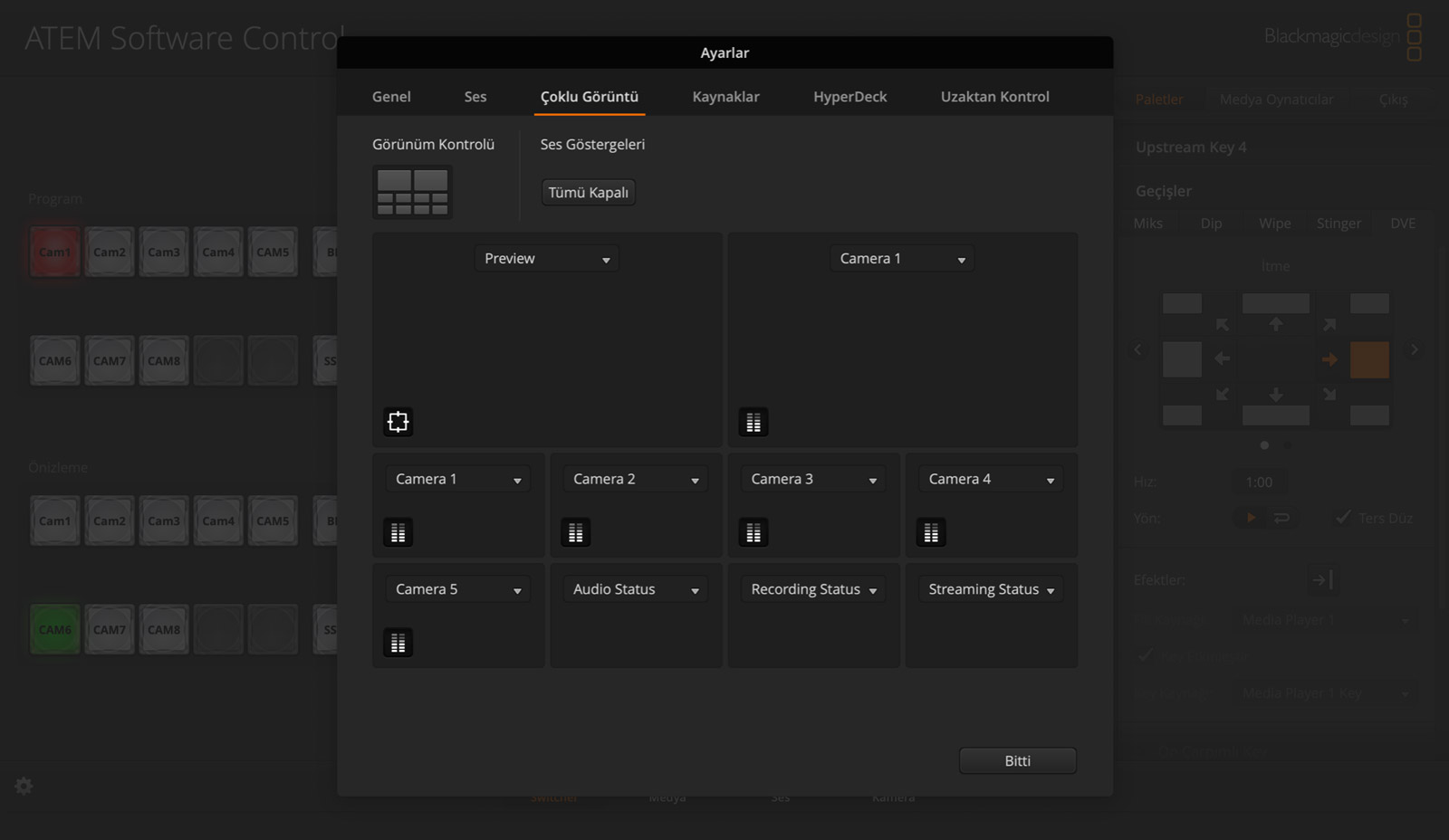Image resolution: width=1449 pixels, height=840 pixels.
Task: Open the HyperDeck tab
Action: 849,97
